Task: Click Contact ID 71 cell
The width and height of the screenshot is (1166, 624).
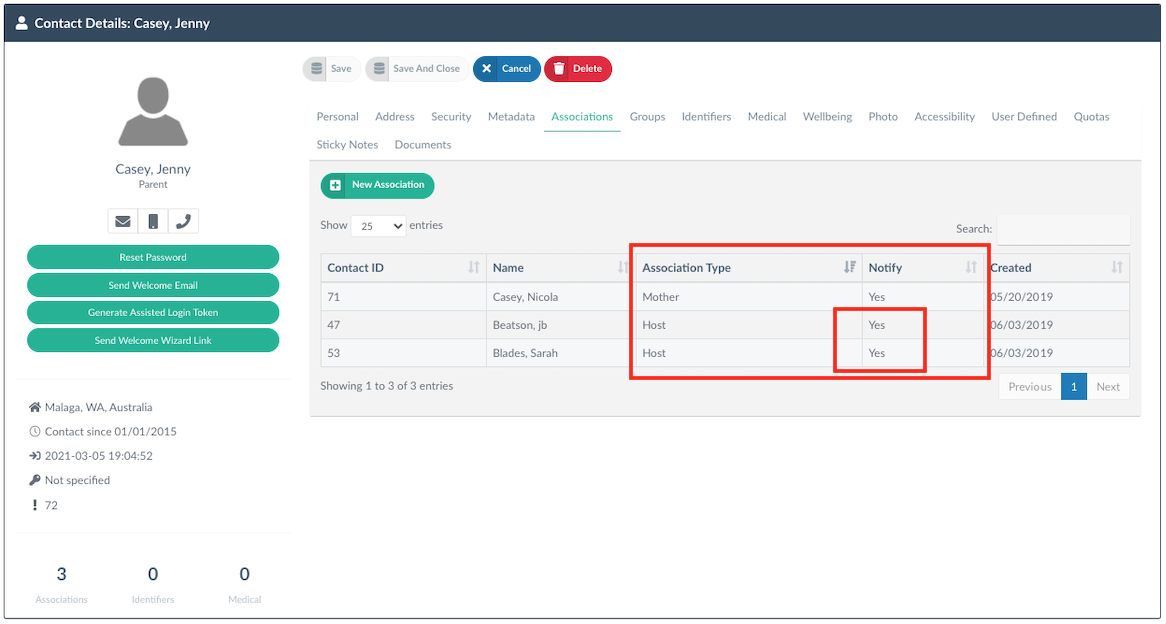Action: 404,297
